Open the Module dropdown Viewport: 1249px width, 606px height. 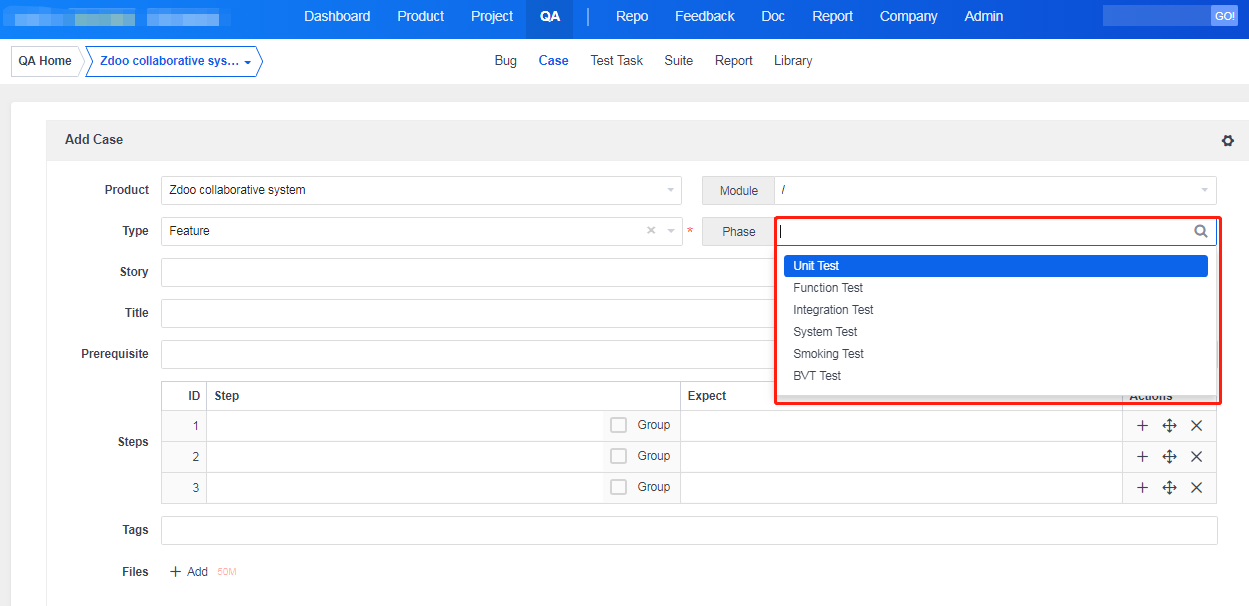pos(1203,190)
